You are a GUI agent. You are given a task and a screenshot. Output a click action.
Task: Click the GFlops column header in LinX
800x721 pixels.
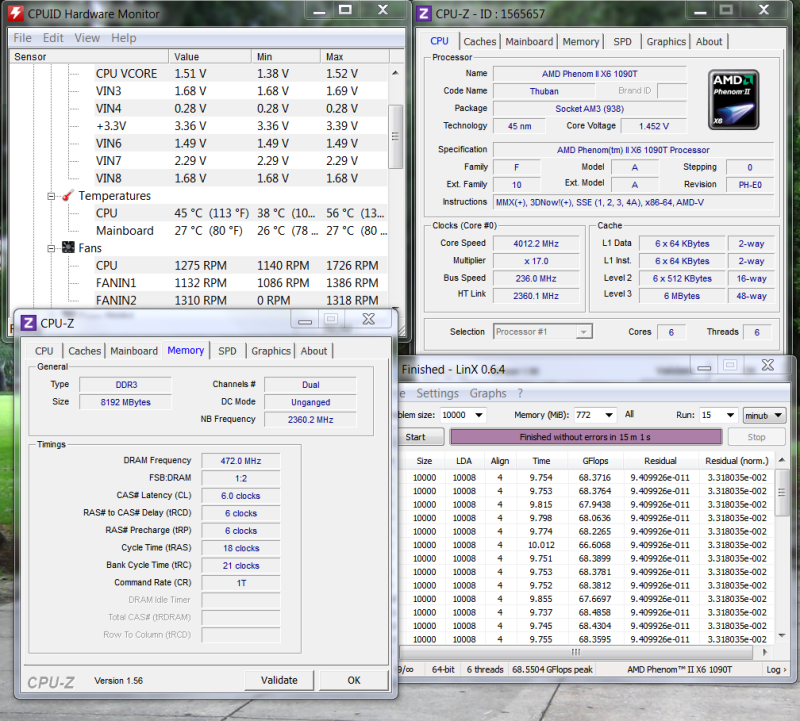[595, 461]
